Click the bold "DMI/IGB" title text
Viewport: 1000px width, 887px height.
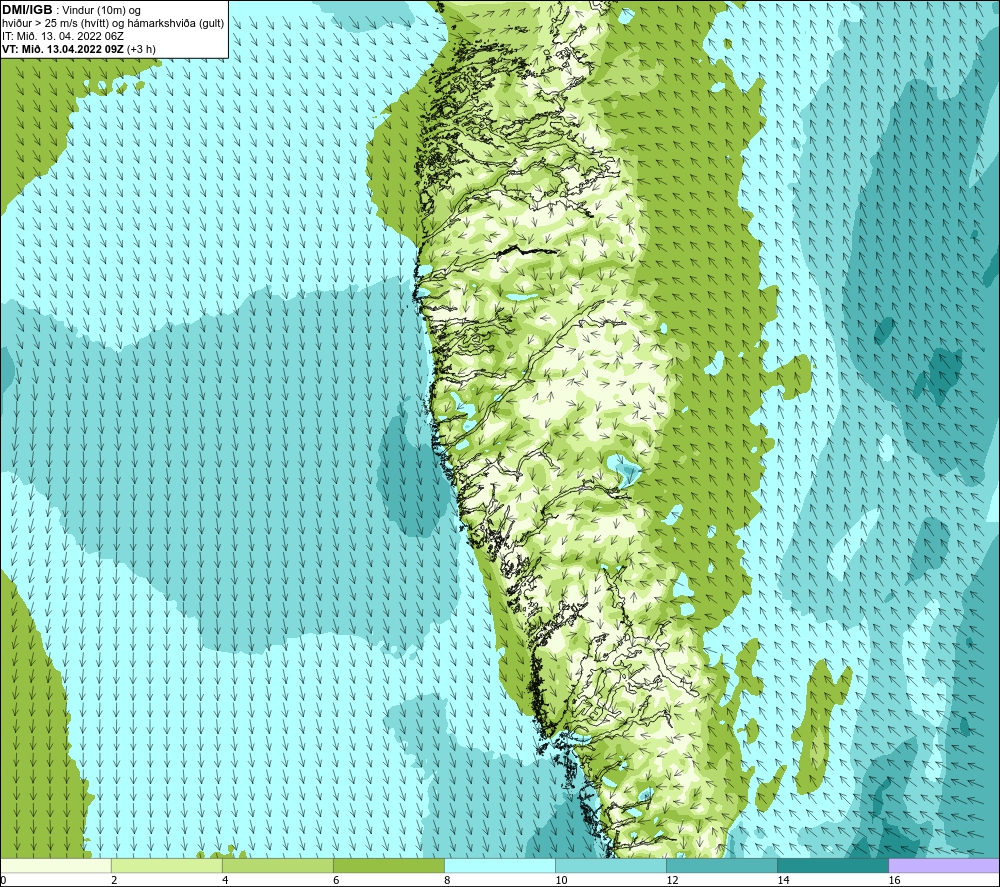27,10
